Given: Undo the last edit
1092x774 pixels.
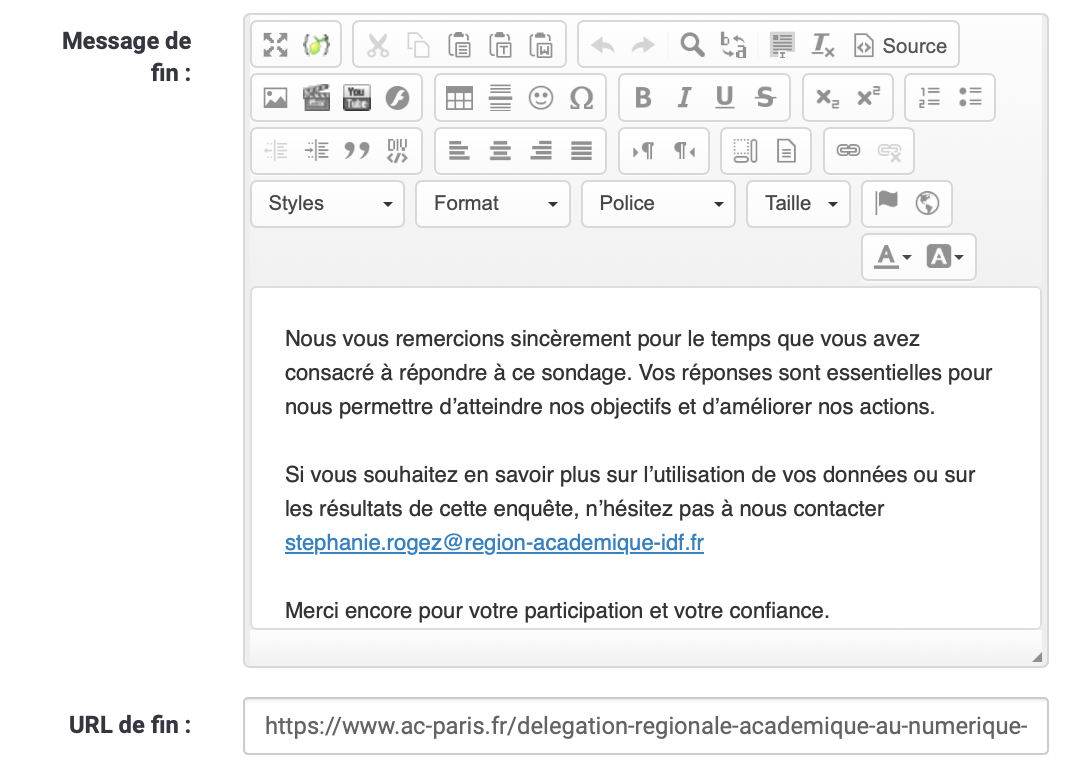Looking at the screenshot, I should (602, 45).
